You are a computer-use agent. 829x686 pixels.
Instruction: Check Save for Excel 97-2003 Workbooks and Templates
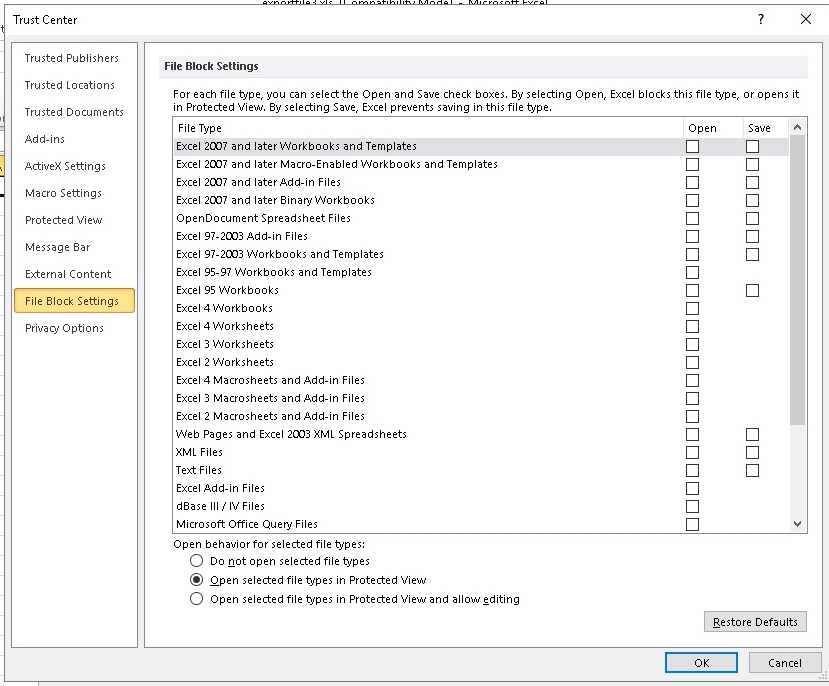(752, 254)
